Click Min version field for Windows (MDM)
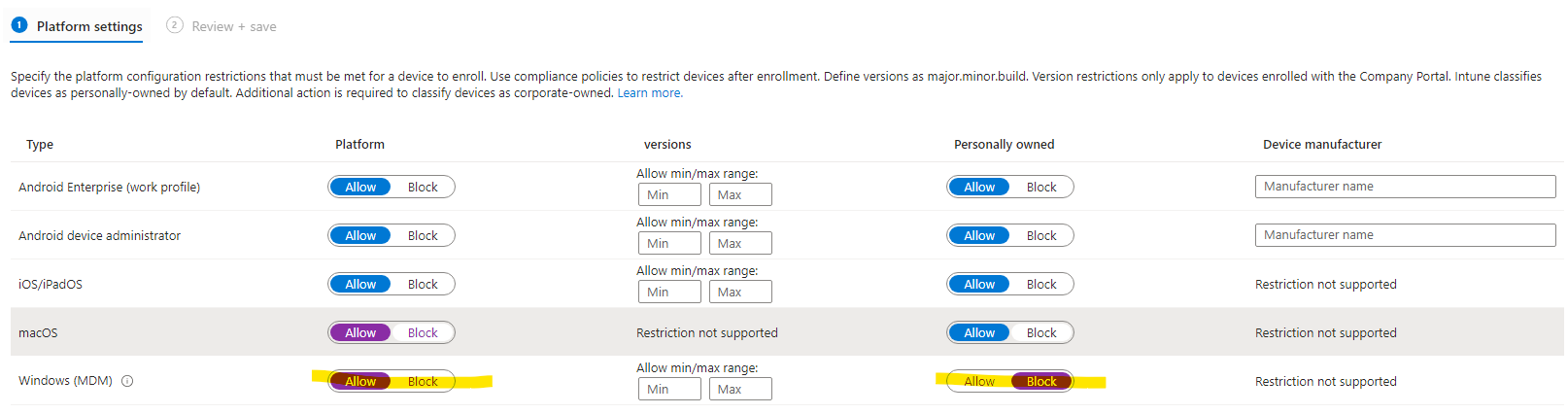 pos(669,389)
